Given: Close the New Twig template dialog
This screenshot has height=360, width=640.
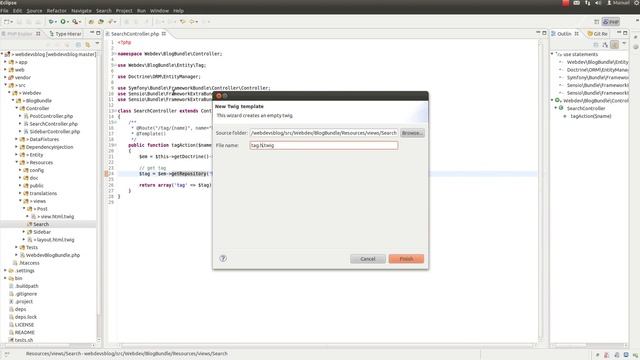Looking at the screenshot, I should tap(218, 96).
